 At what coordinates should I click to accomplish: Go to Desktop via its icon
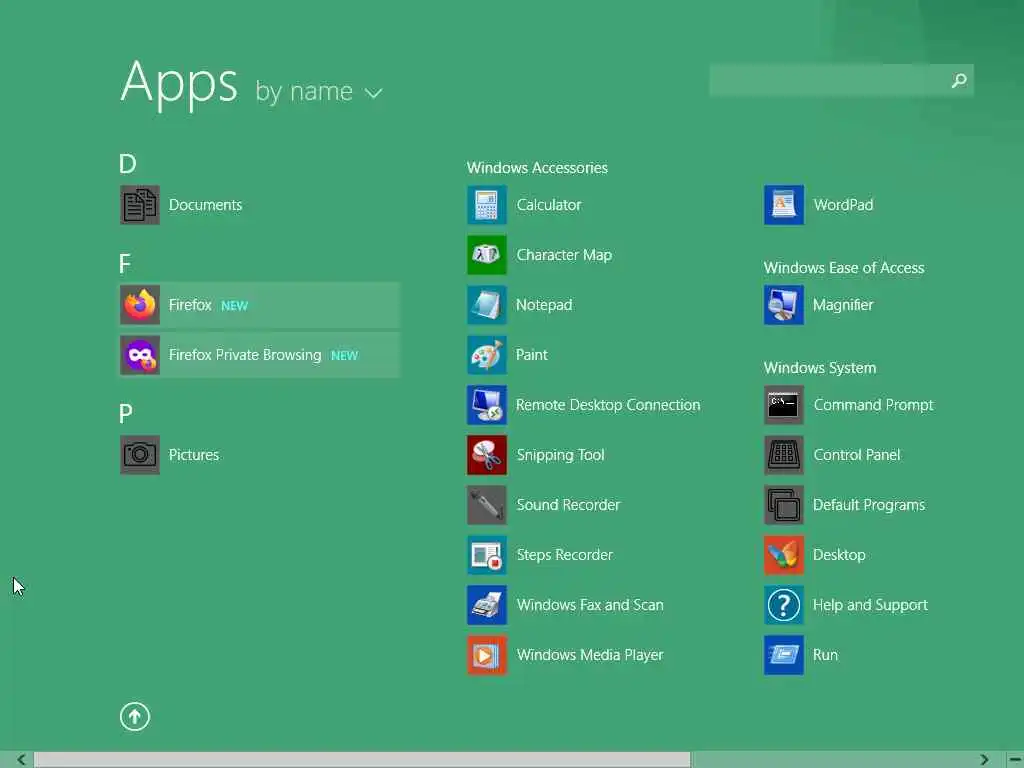[x=784, y=555]
